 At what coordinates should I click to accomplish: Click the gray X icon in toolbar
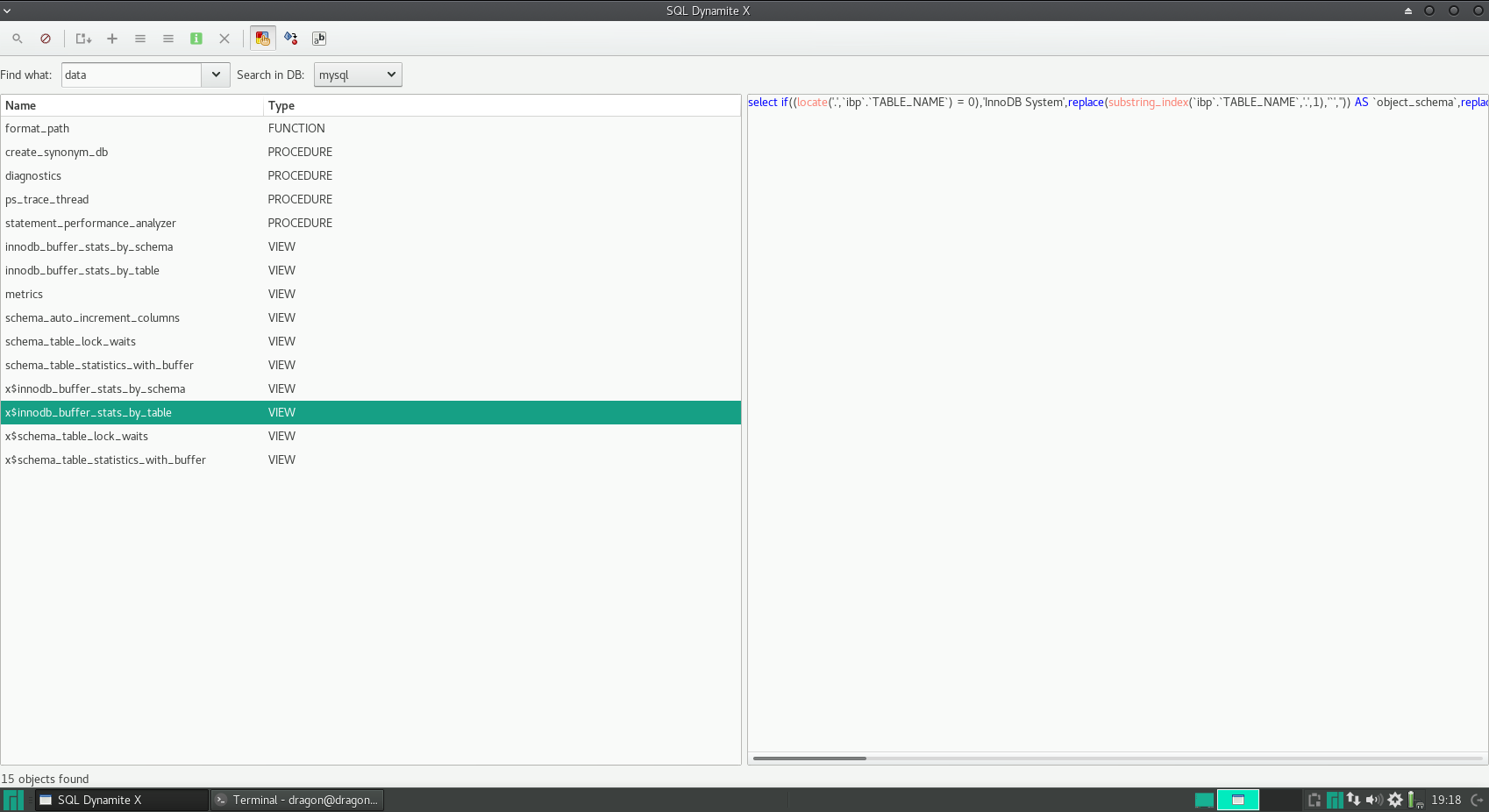[224, 39]
